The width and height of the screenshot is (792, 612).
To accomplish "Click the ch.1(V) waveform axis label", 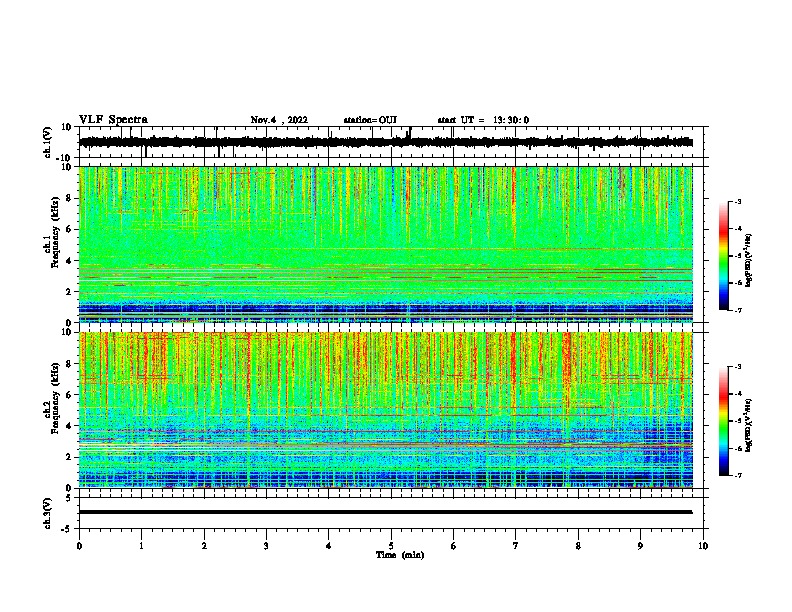I will point(48,142).
